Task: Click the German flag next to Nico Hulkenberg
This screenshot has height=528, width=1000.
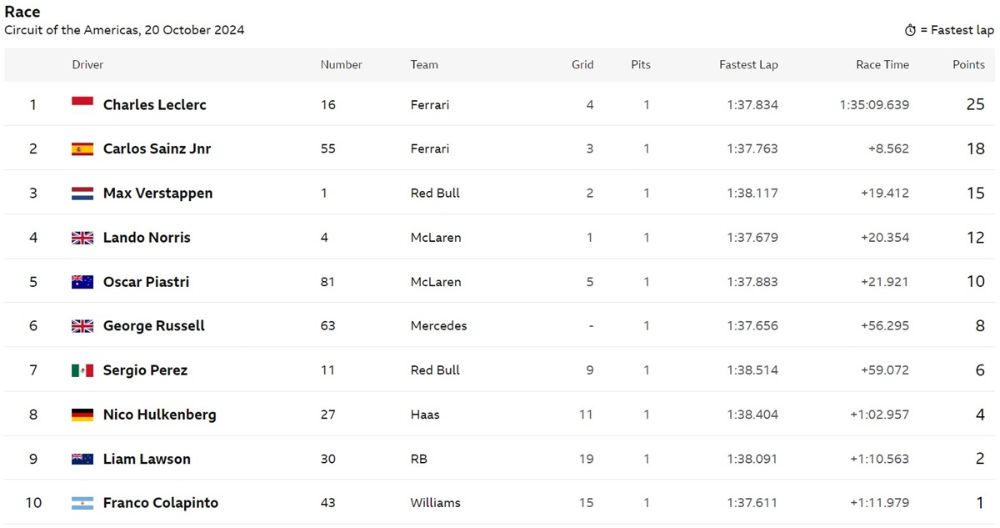Action: point(82,414)
